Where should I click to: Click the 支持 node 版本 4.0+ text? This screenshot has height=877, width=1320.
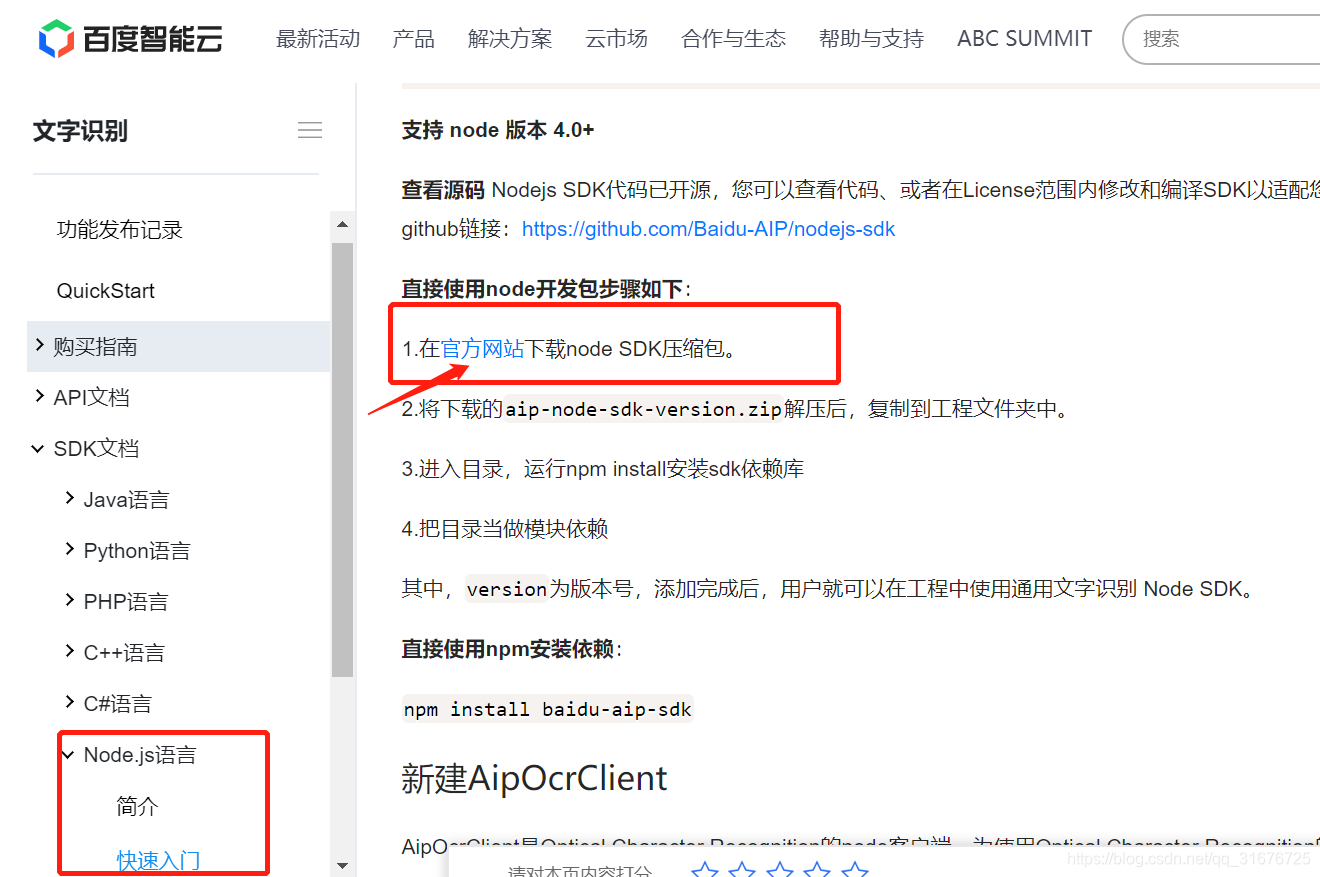[x=498, y=130]
